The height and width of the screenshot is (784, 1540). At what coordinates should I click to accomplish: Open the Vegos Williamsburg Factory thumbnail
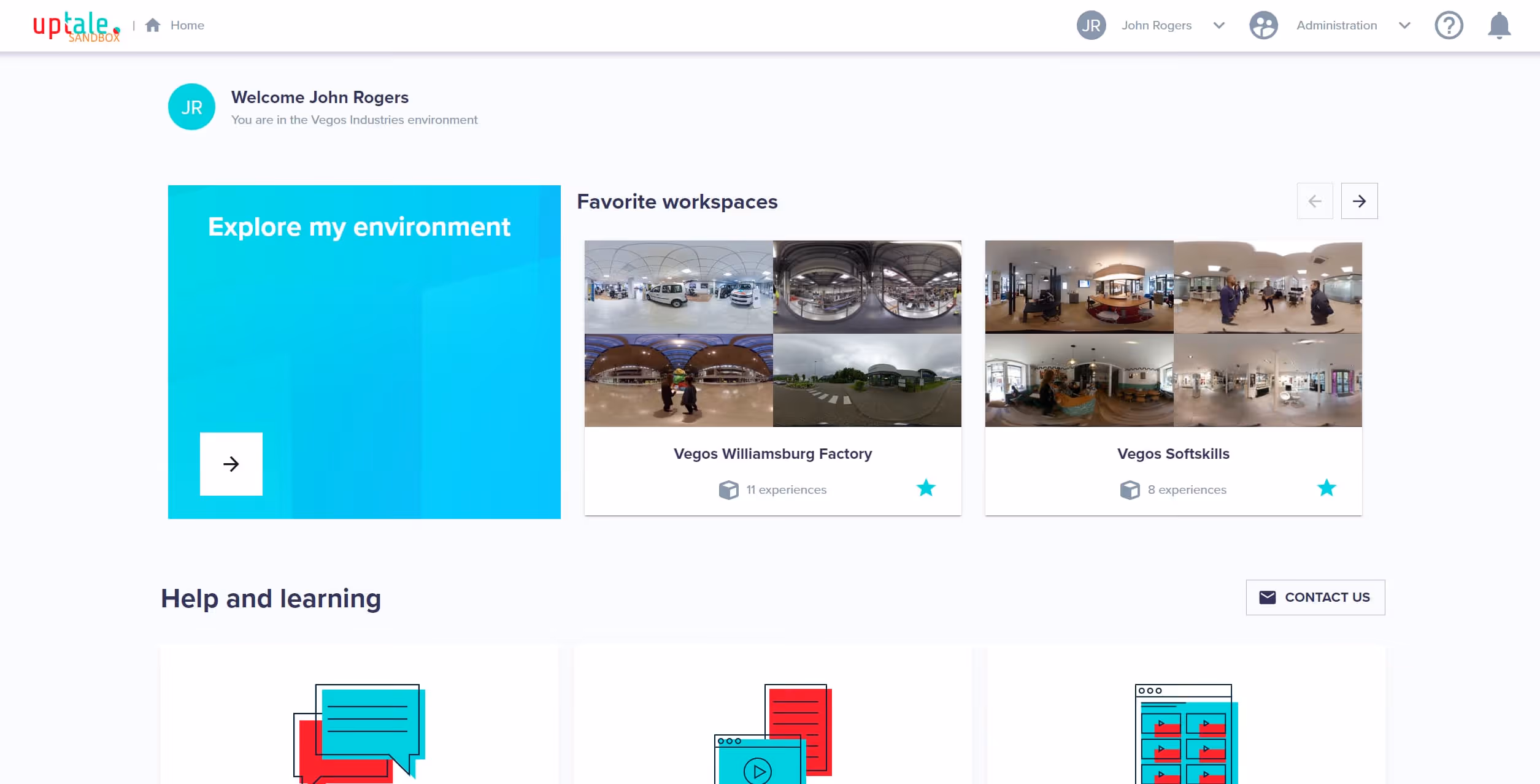click(773, 334)
